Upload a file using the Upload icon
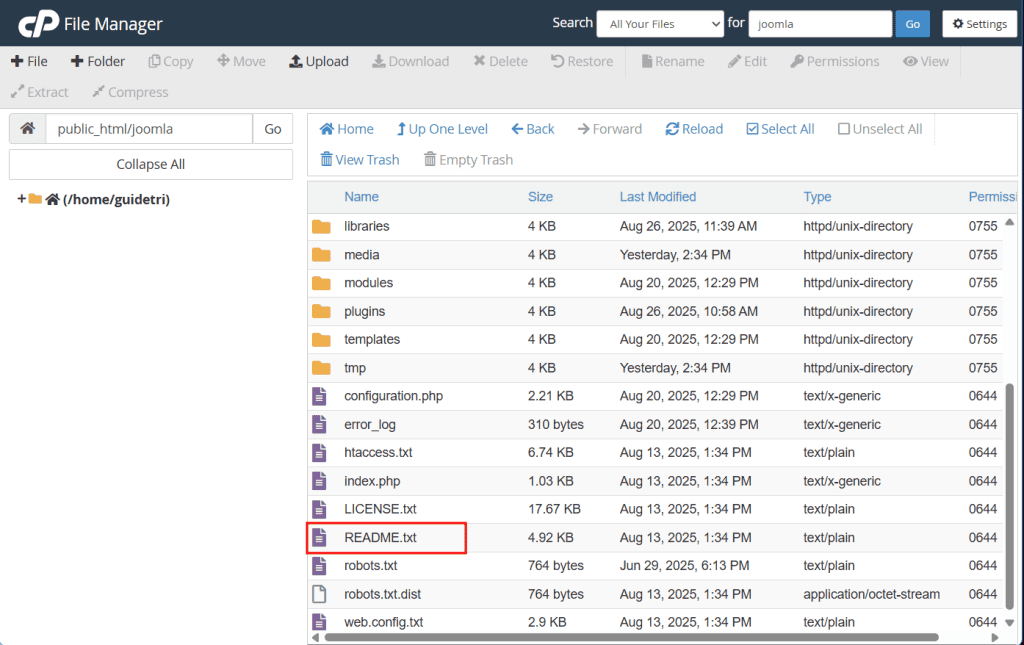This screenshot has width=1024, height=645. [x=318, y=61]
